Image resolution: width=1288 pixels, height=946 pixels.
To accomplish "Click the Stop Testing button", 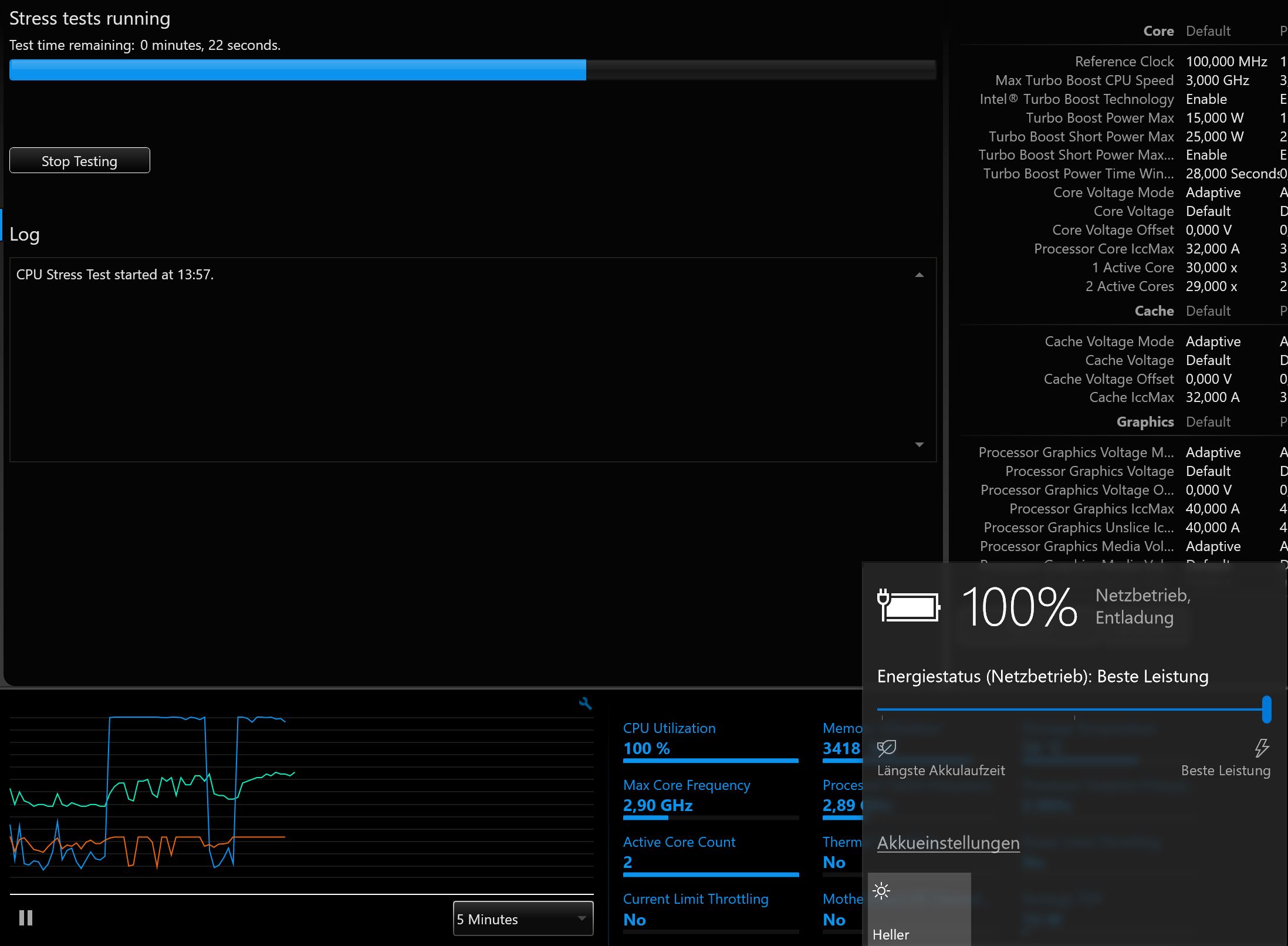I will (x=80, y=161).
